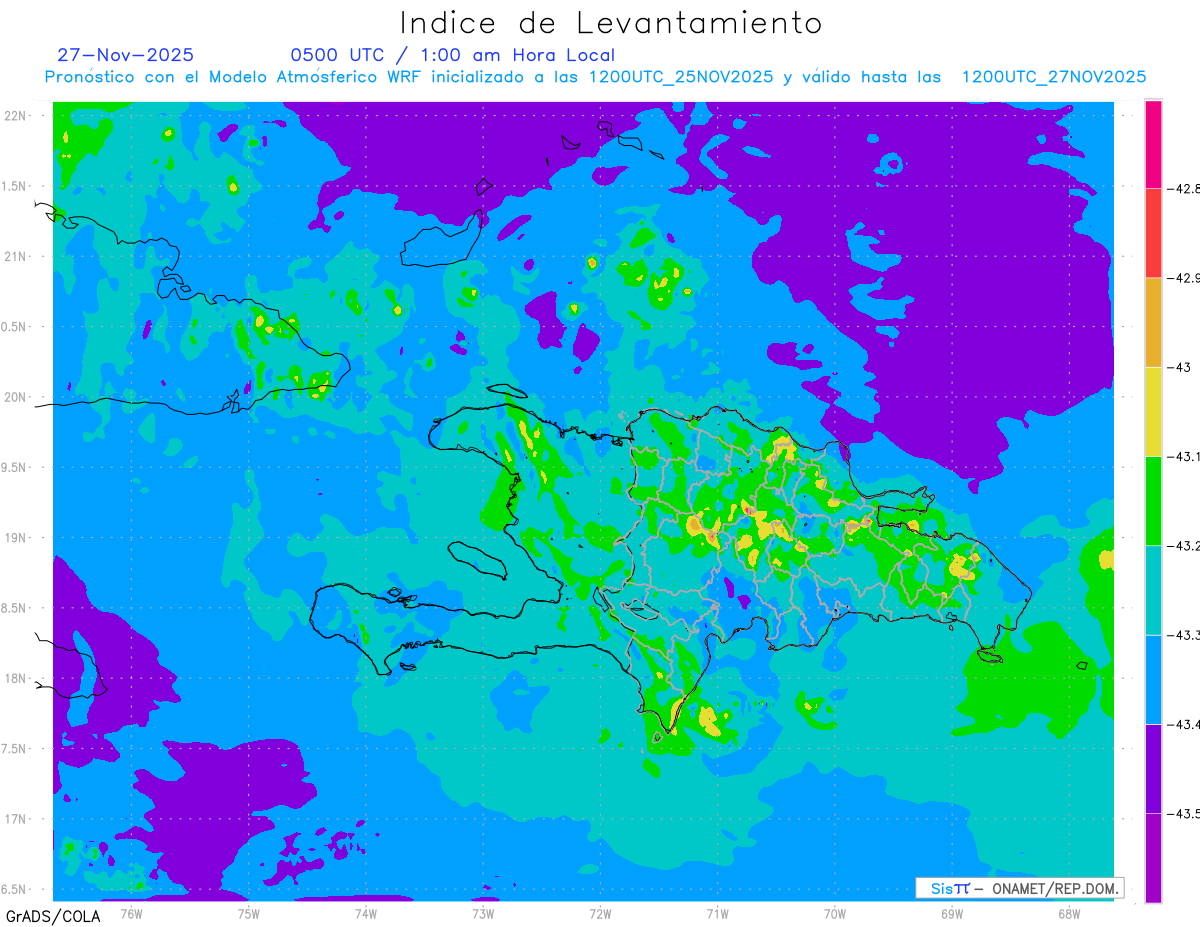Viewport: 1200px width, 927px height.
Task: Choose the teal legend band below -43.2
Action: pyautogui.click(x=1153, y=590)
